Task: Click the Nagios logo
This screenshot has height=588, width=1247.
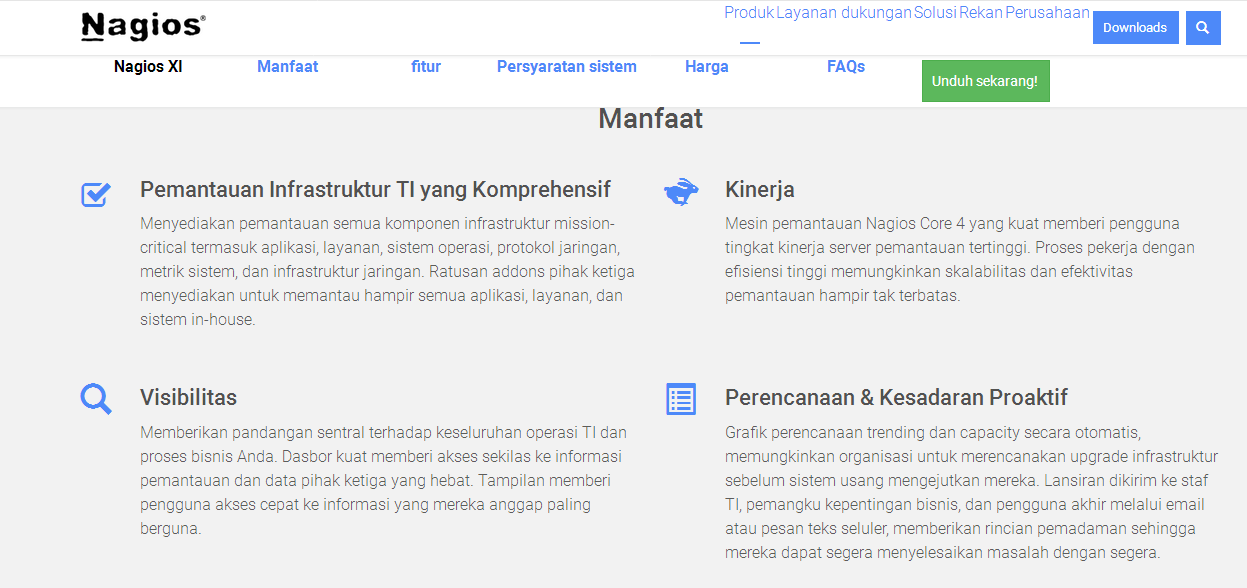Action: coord(143,27)
